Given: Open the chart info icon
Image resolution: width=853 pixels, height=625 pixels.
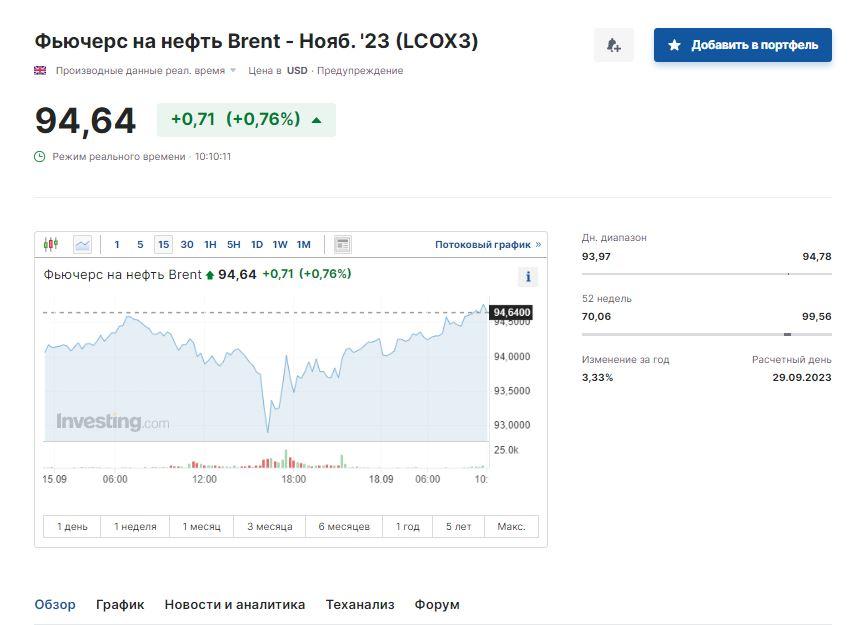Looking at the screenshot, I should click(528, 277).
